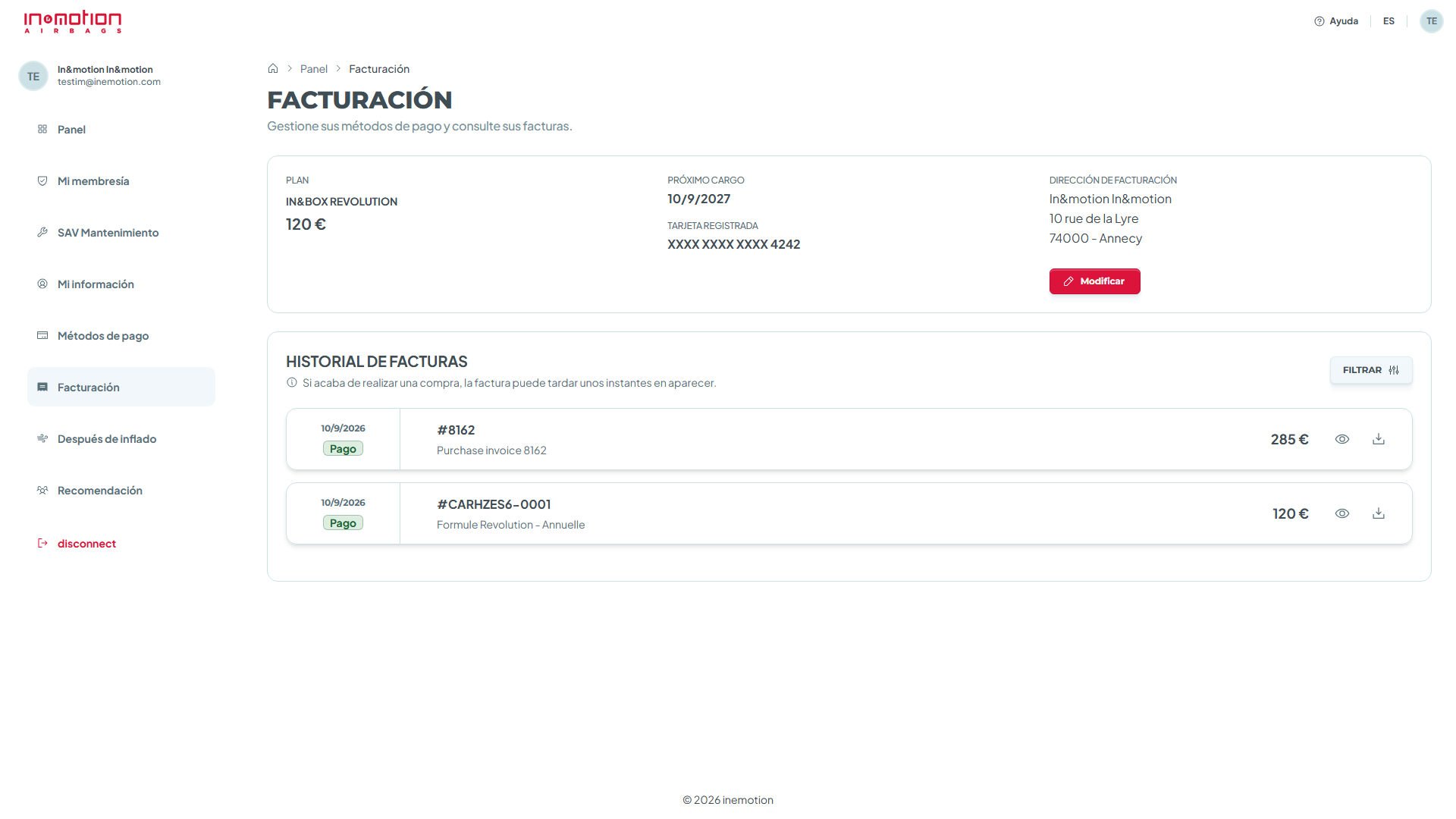Click the Pago badge on invoice #CARHZES6-0001
Image resolution: width=1456 pixels, height=819 pixels.
pos(343,523)
